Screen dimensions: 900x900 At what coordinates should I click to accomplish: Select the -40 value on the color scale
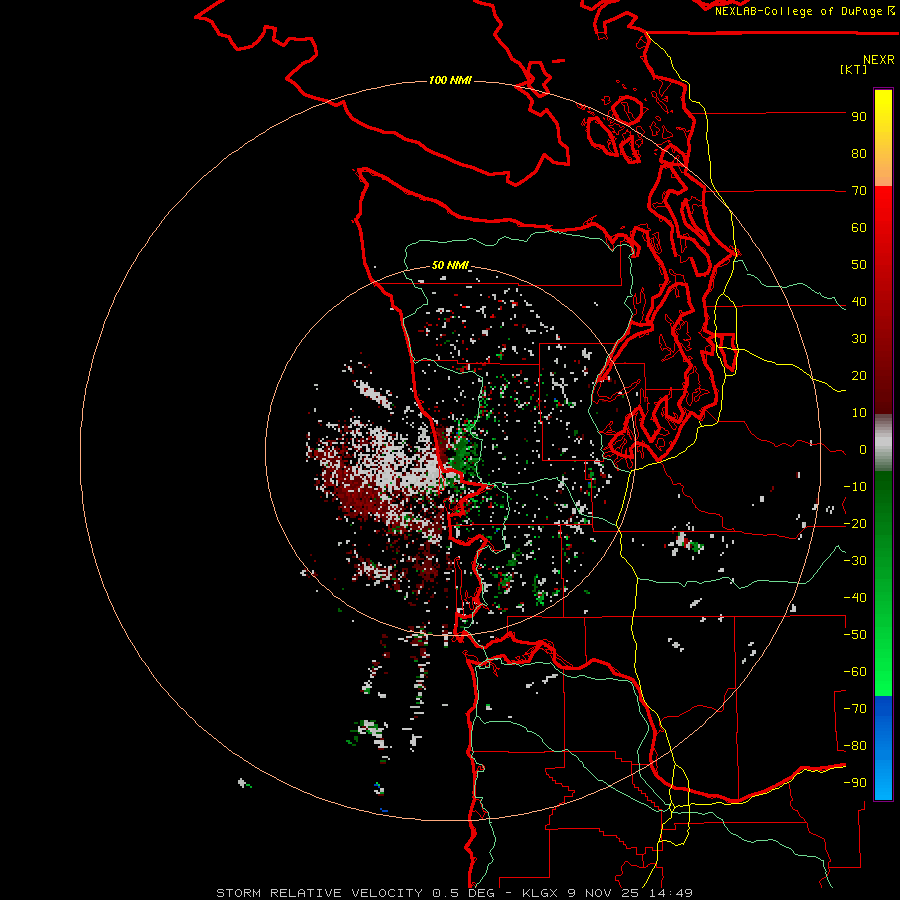click(855, 598)
